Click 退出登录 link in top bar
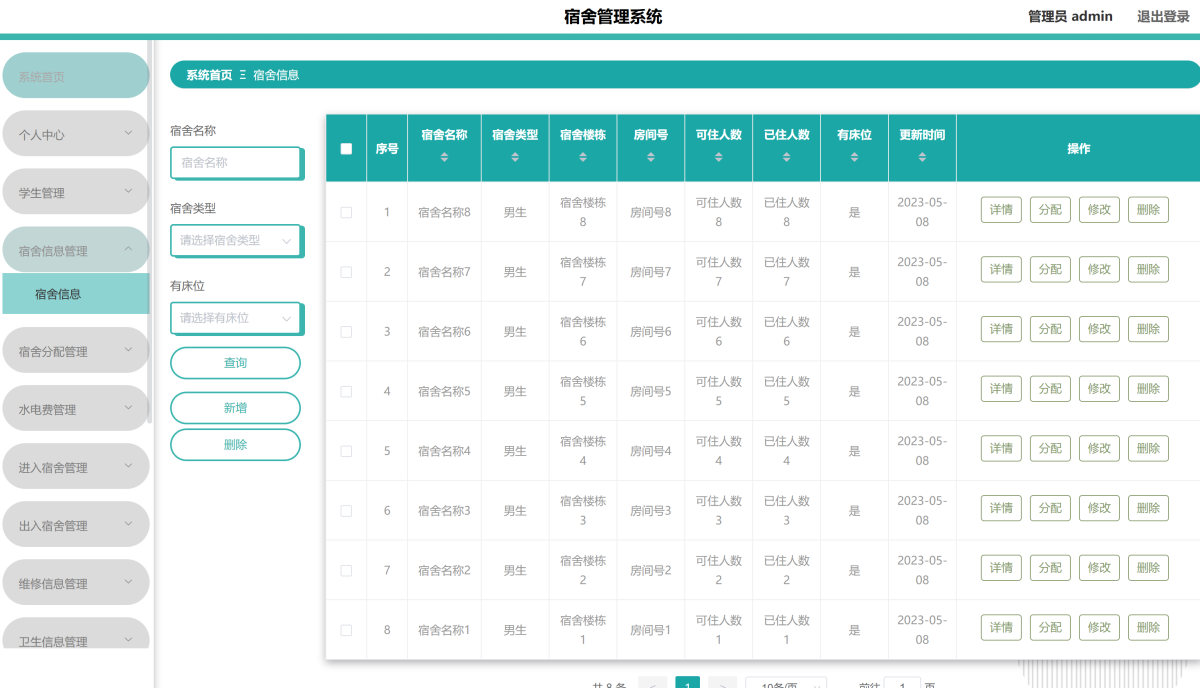 [1163, 17]
